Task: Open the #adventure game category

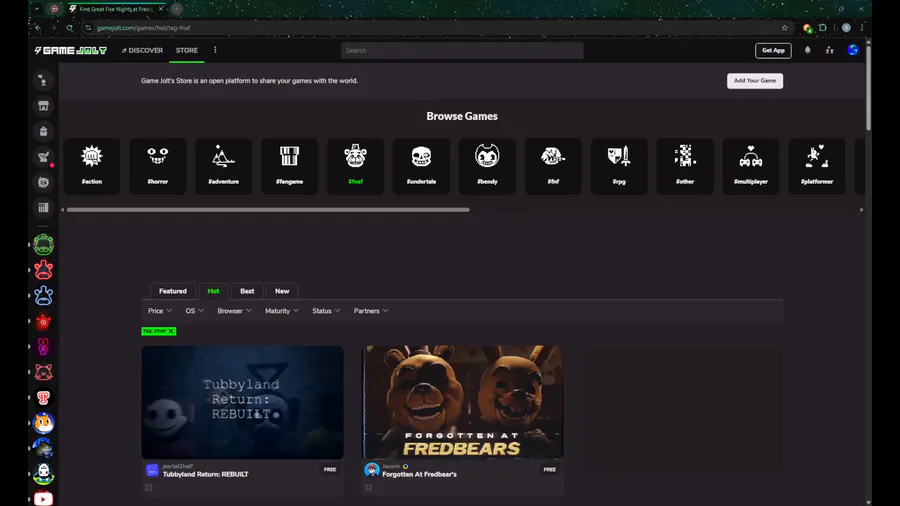Action: (223, 166)
